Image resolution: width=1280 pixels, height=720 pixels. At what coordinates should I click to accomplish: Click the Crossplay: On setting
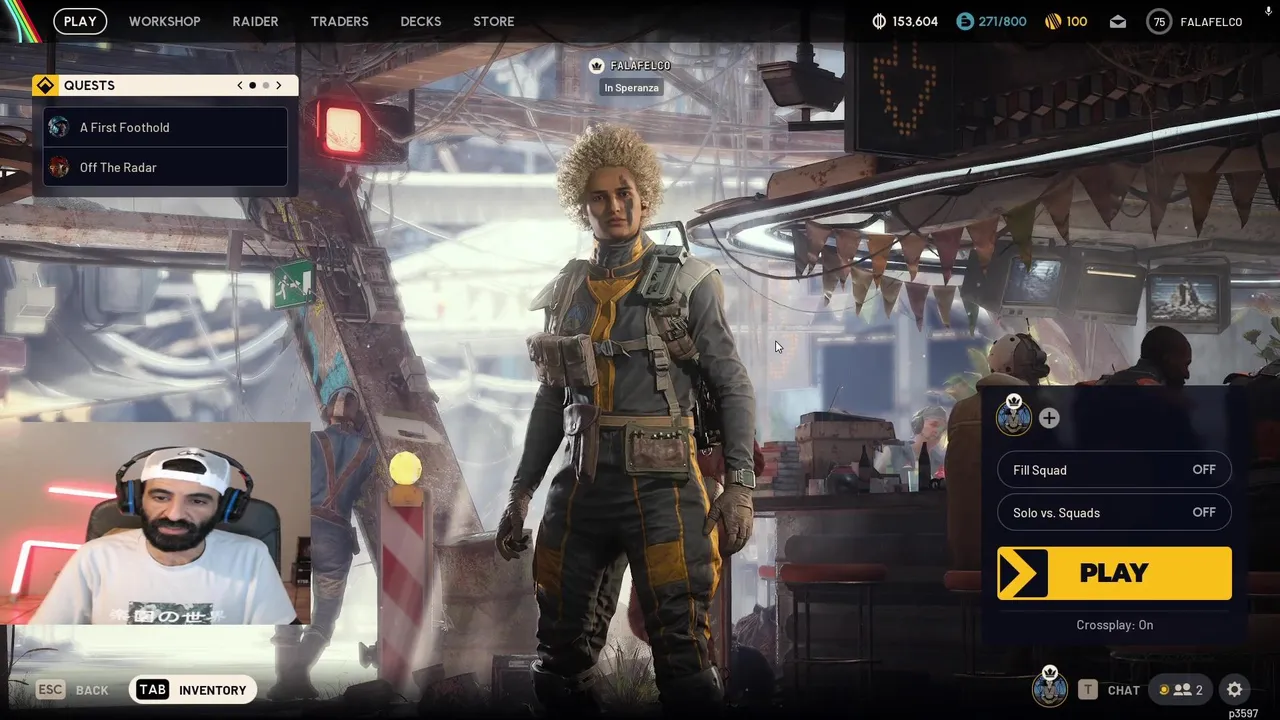(x=1114, y=625)
